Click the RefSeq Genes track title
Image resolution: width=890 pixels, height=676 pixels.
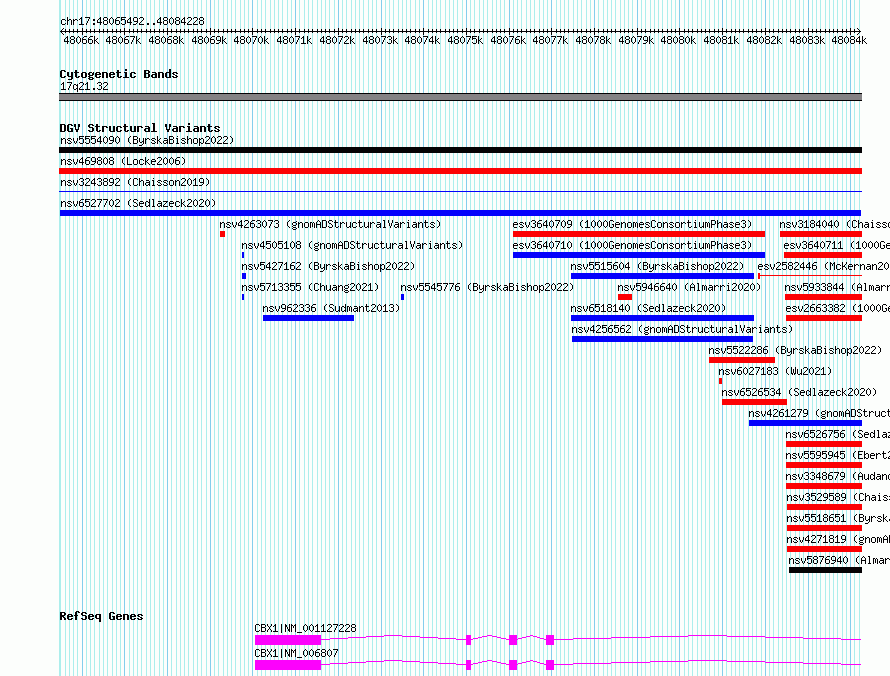pos(102,616)
